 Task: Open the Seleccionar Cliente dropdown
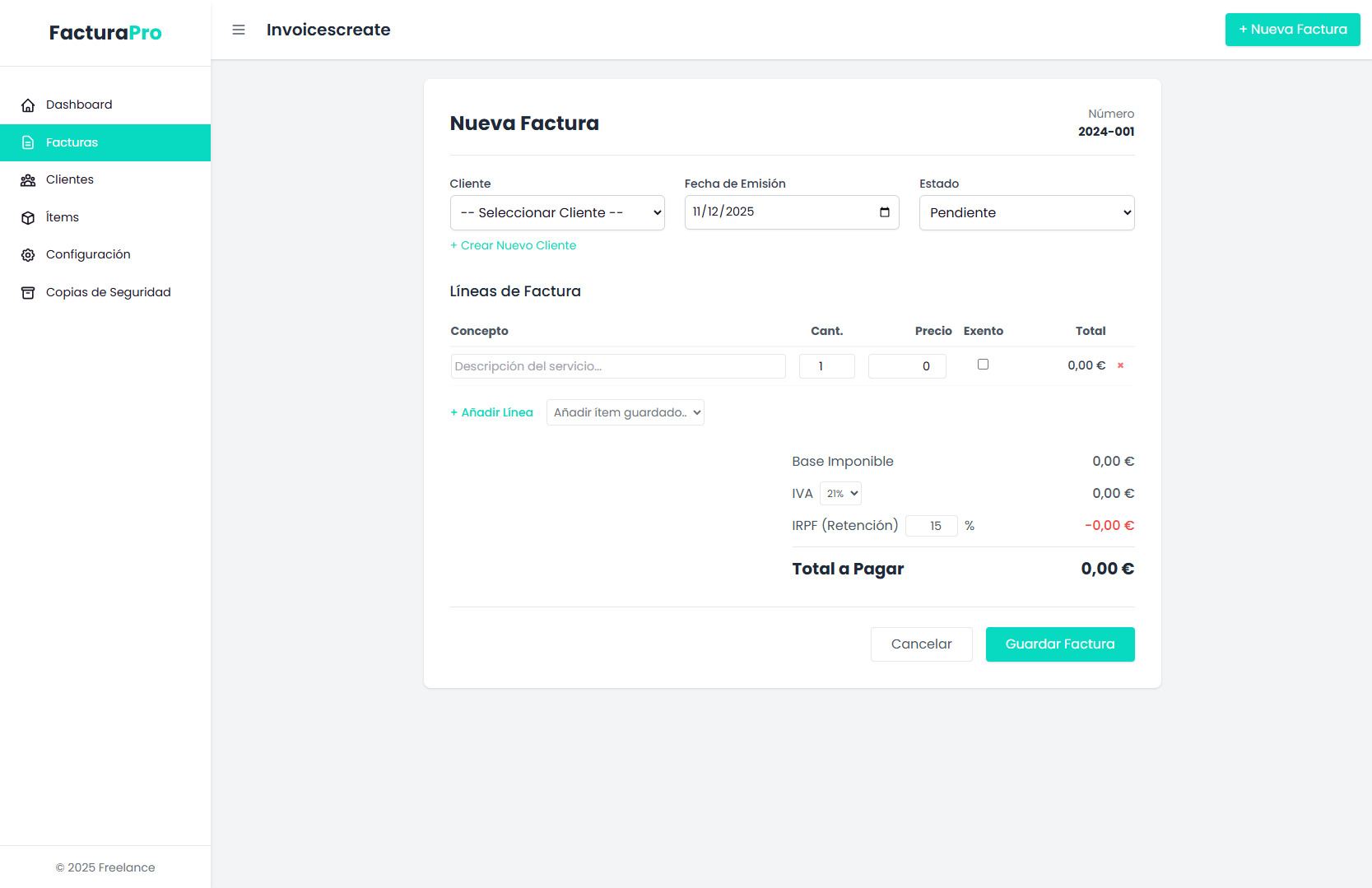point(557,213)
